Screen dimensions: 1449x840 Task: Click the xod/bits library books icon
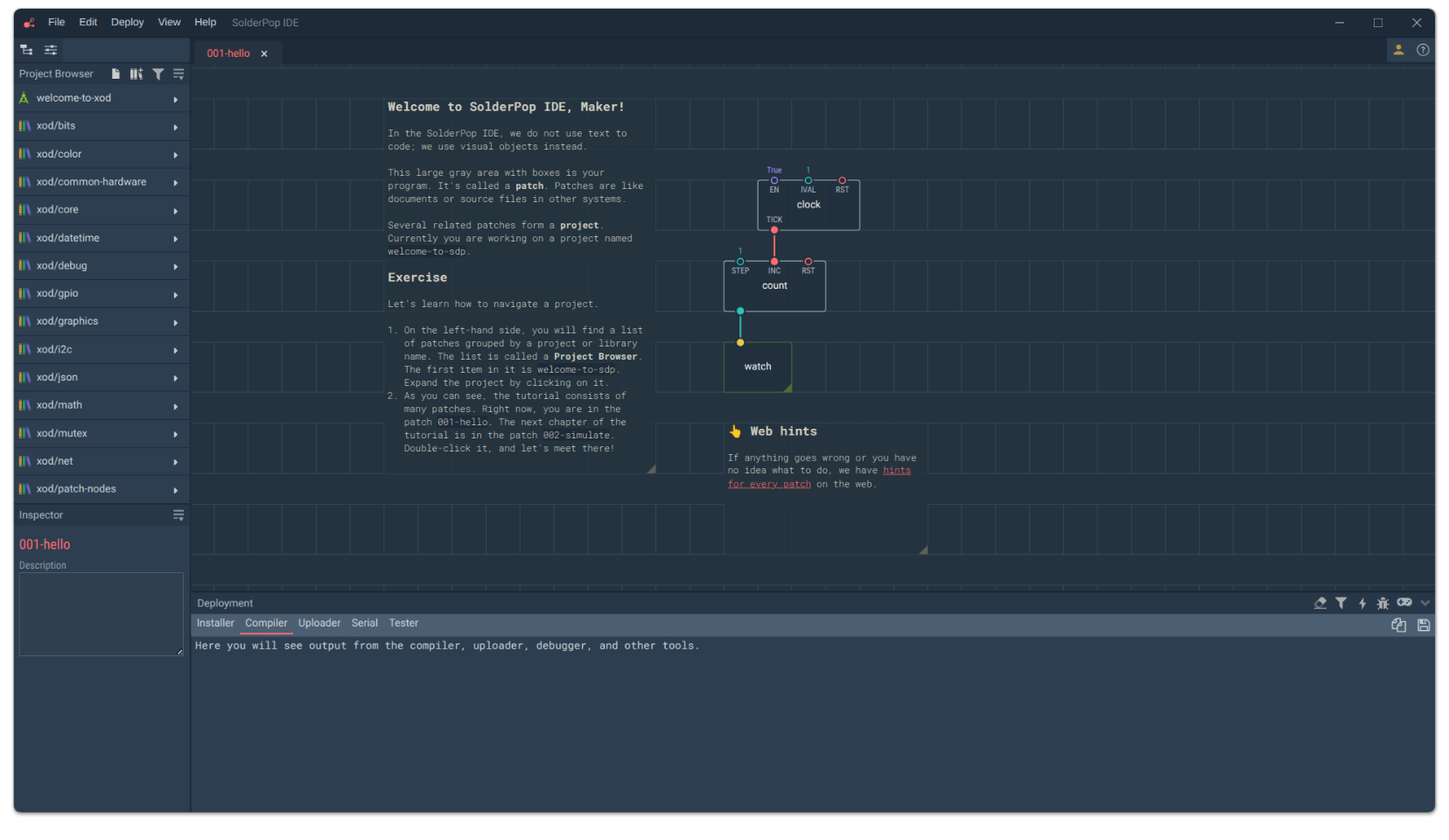click(x=24, y=126)
